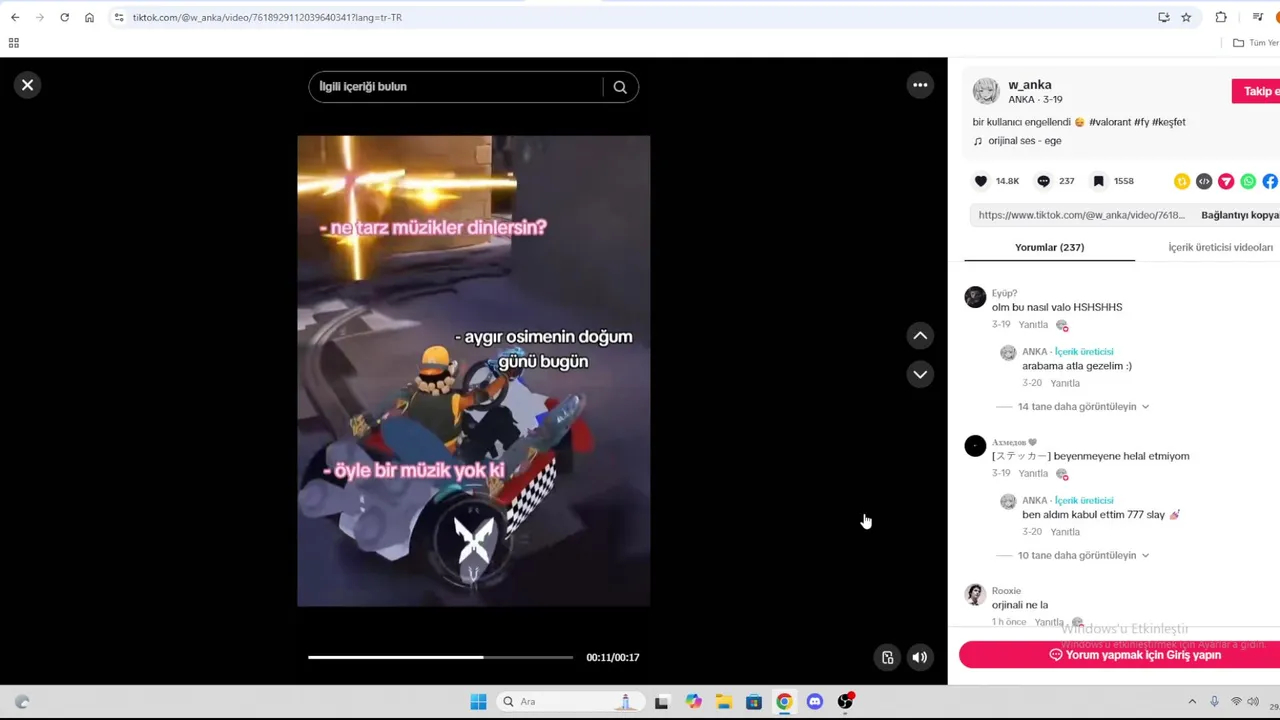Reply to Eyüp's comment with Yanıtla

tap(1033, 325)
